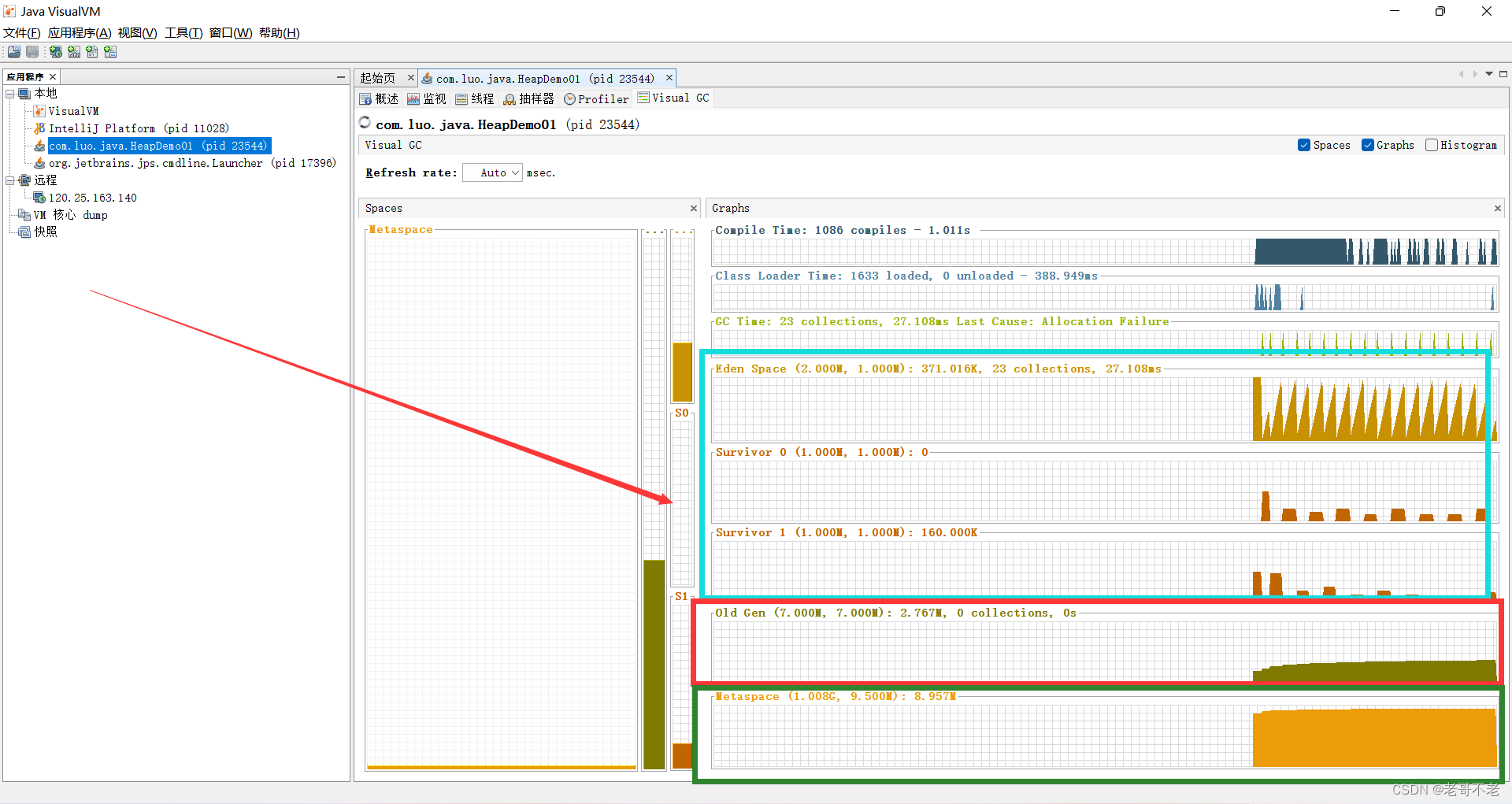Click the Old Gen usage bar in Spaces
The image size is (1512, 804).
click(654, 664)
